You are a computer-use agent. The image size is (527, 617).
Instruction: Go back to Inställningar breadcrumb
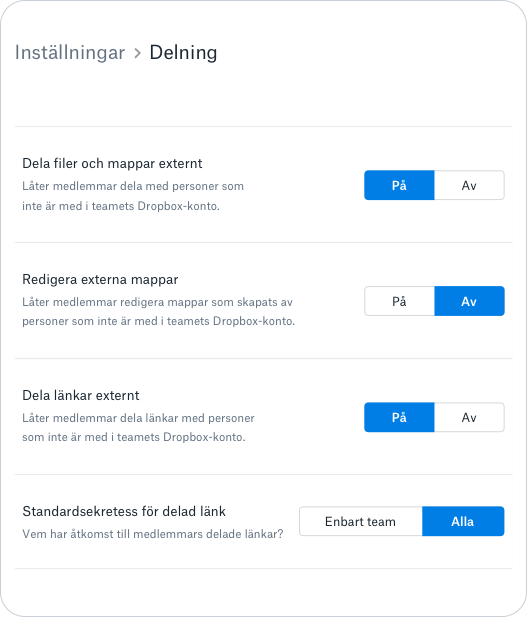70,53
